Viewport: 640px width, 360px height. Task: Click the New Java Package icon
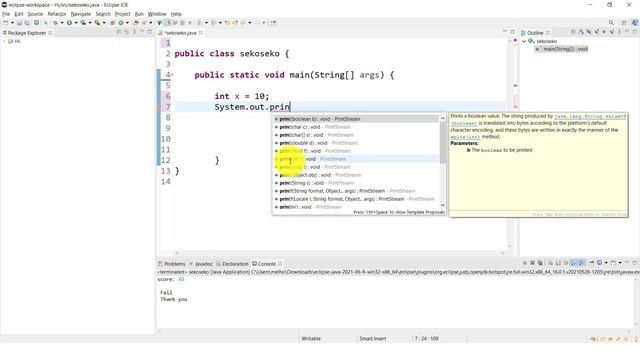click(113, 23)
